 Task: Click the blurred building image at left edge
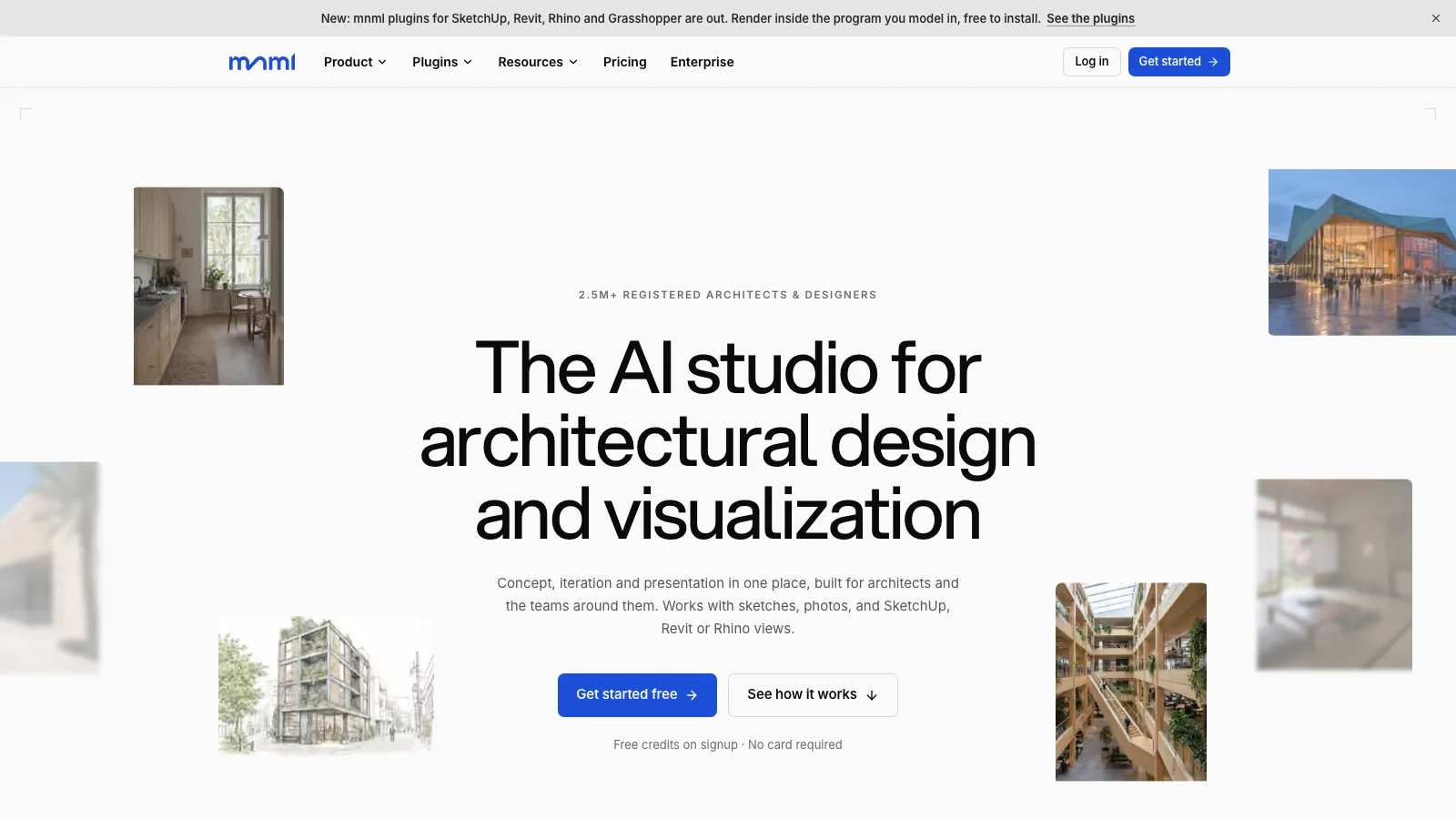50,568
